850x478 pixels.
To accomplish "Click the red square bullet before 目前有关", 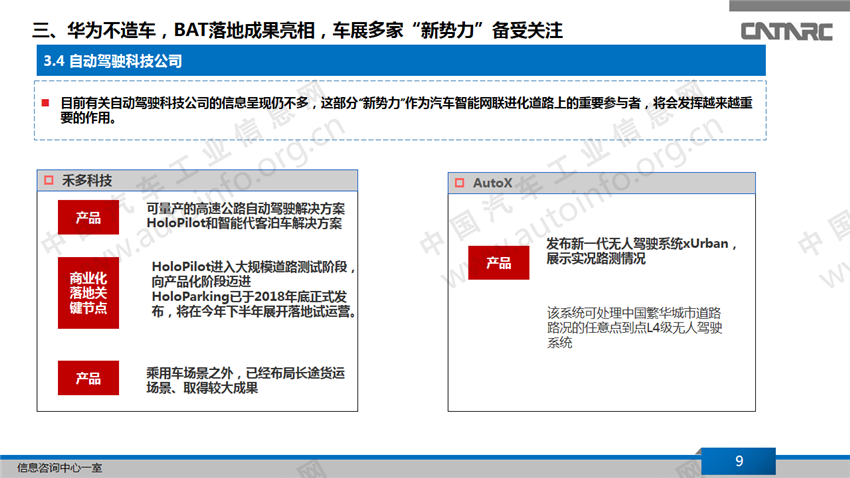I will point(46,102).
